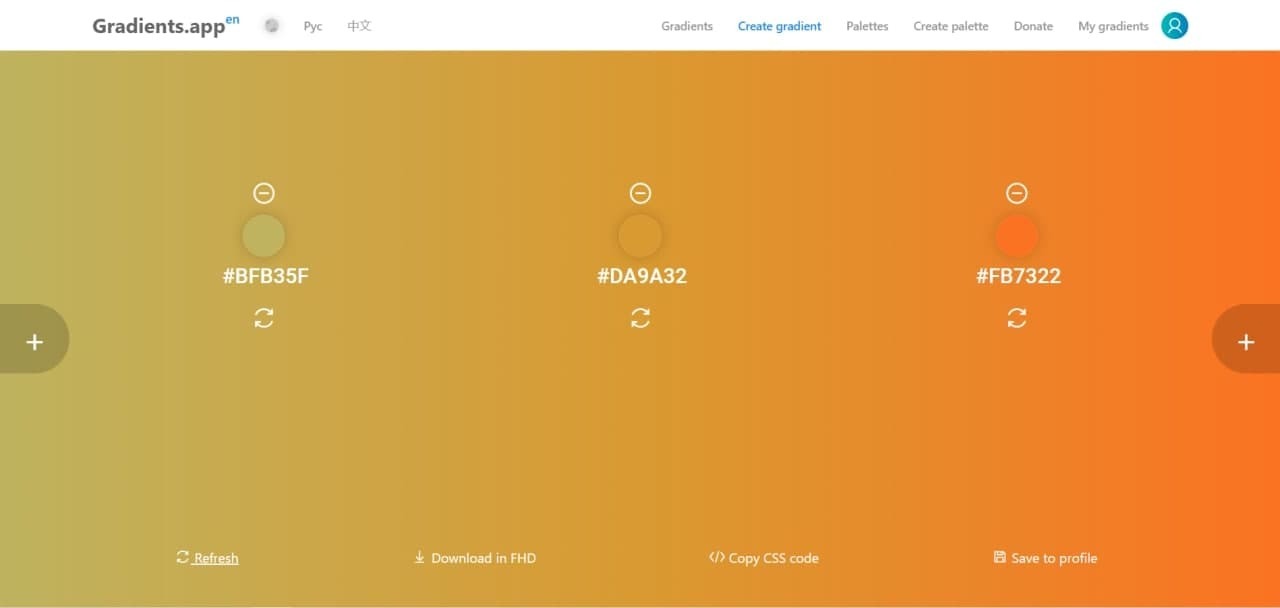Edit the #BFB35F hex code

coord(265,276)
